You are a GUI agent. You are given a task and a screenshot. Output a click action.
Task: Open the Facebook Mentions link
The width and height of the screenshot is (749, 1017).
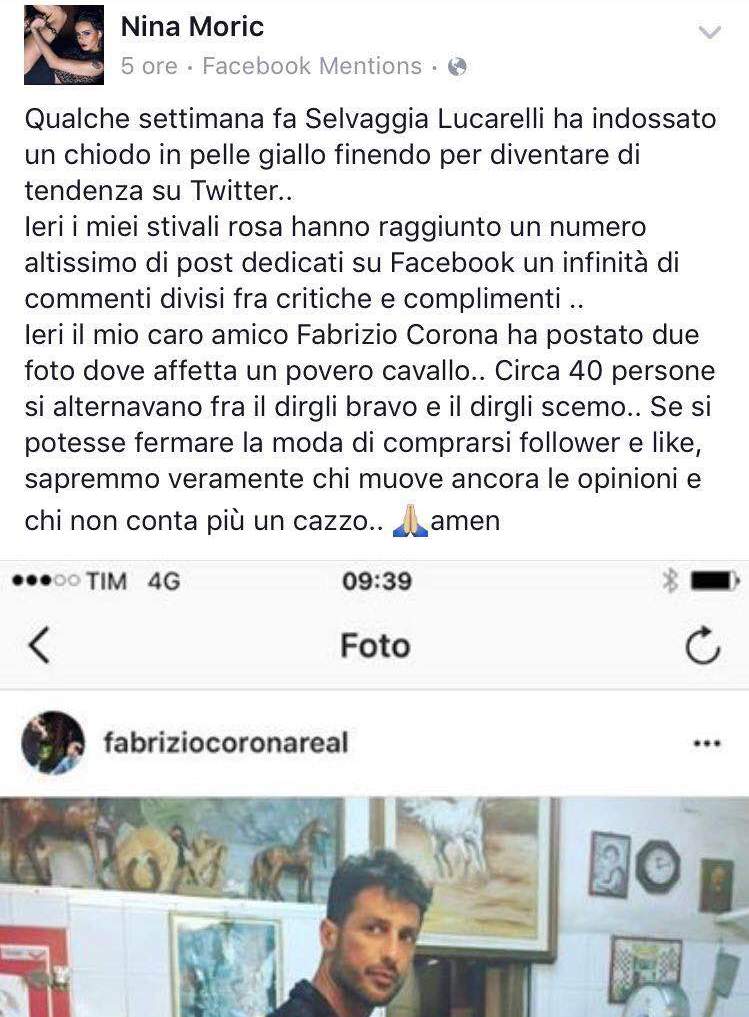pos(312,66)
